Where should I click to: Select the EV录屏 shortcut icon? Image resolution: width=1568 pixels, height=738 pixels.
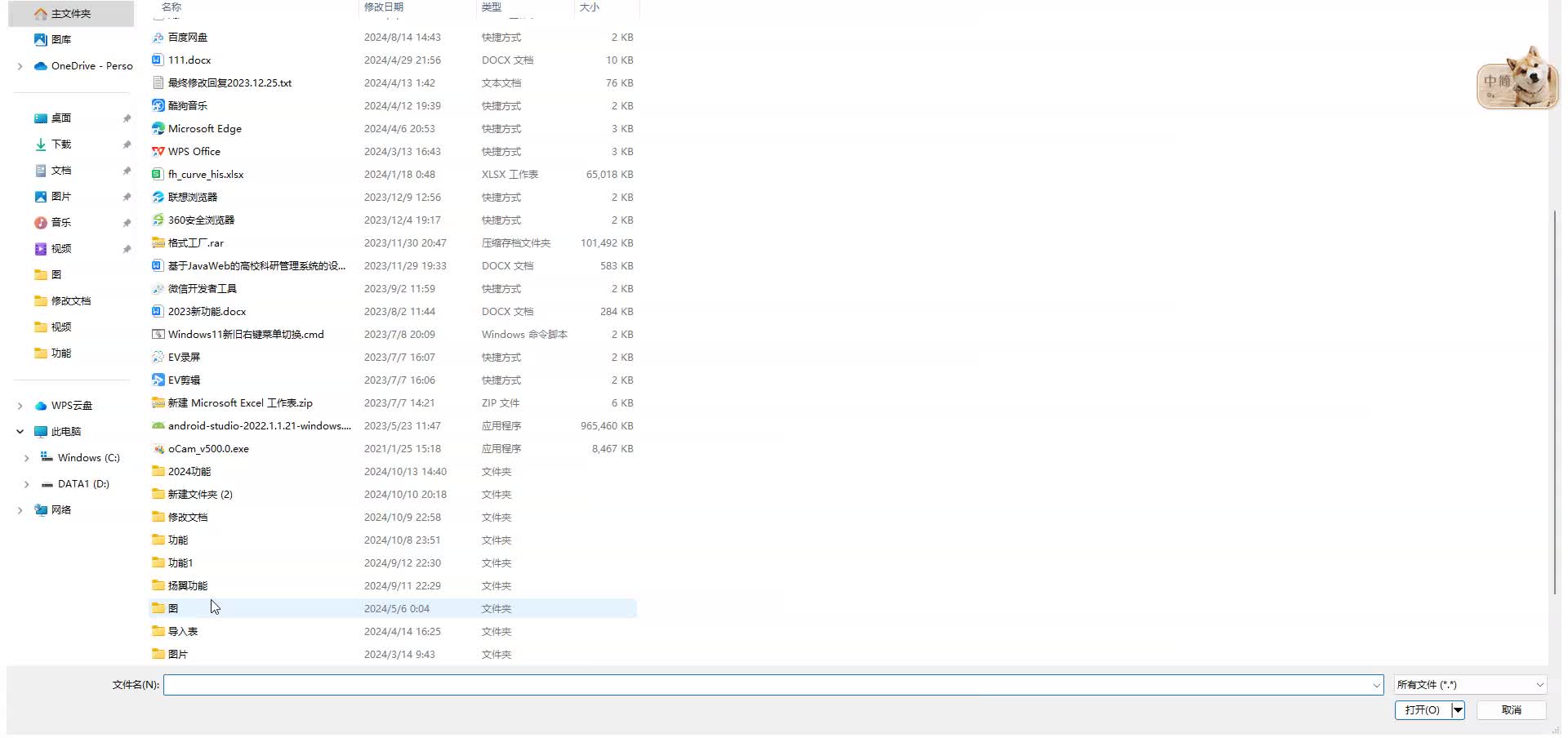pos(158,358)
